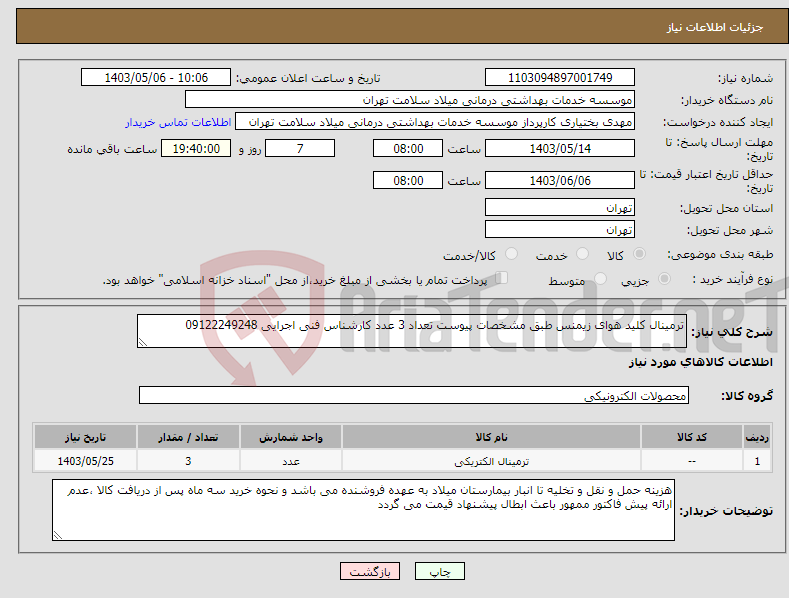Click the remaining days field showing 7
This screenshot has height=598, width=789.
pyautogui.click(x=300, y=148)
